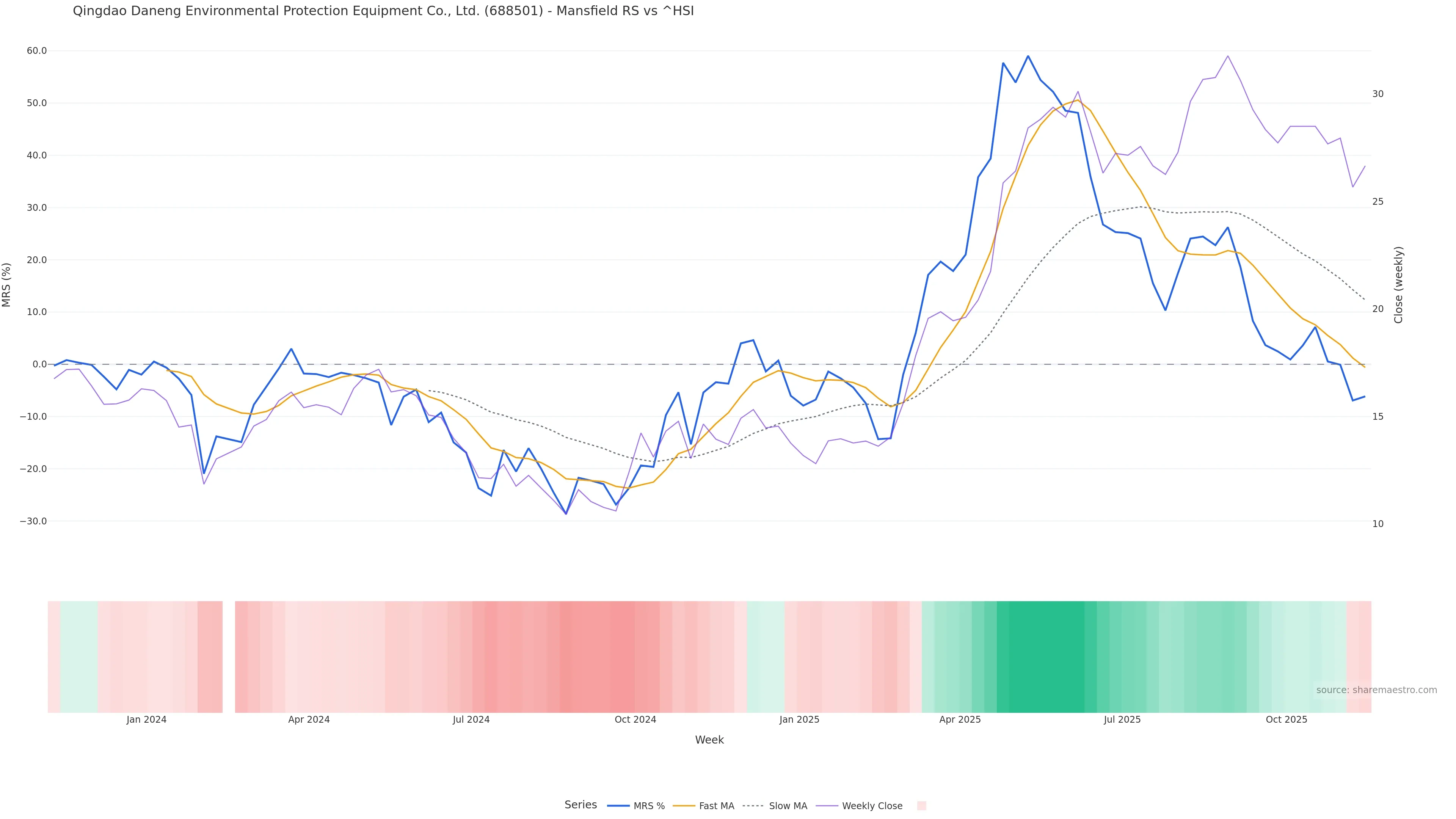The image size is (1456, 819).
Task: Click the Apr 2024 axis label
Action: (x=309, y=720)
